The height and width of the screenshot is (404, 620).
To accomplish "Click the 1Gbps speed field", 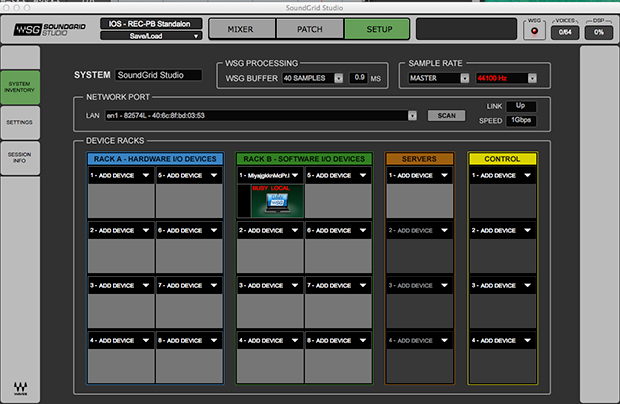I will point(521,120).
